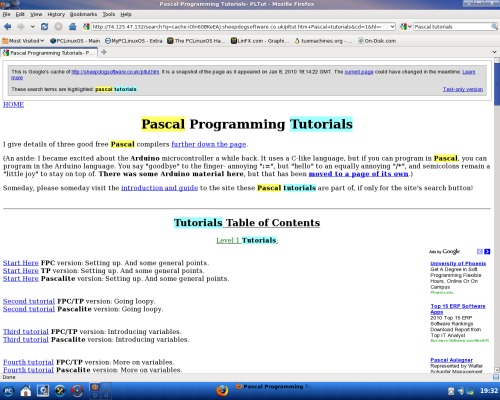Screen dimensions: 500x400
Task: Open Top 15 ERP Software Apps ad
Action: [458, 309]
